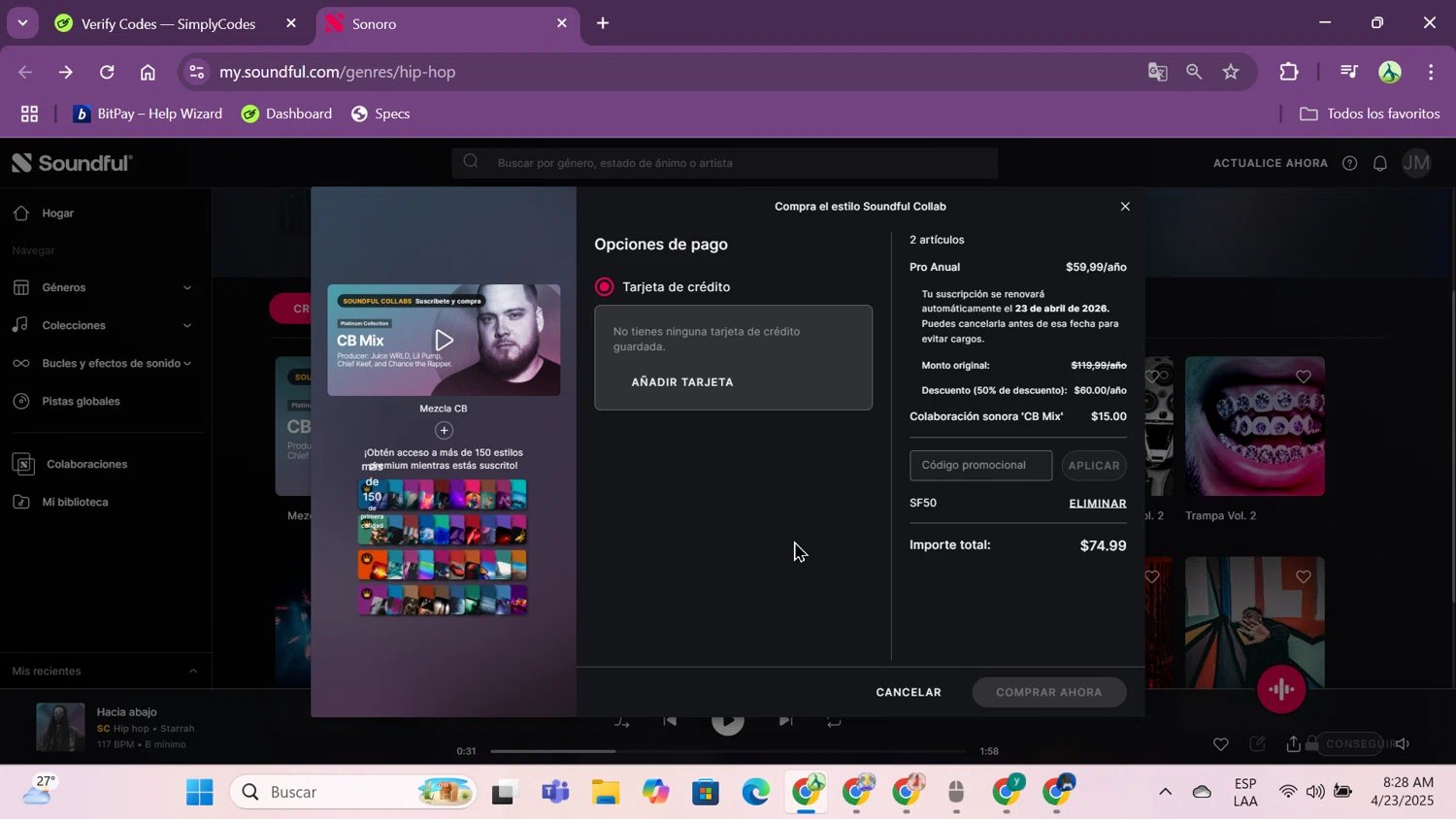
Task: Open File Explorer from the taskbar
Action: click(x=606, y=793)
